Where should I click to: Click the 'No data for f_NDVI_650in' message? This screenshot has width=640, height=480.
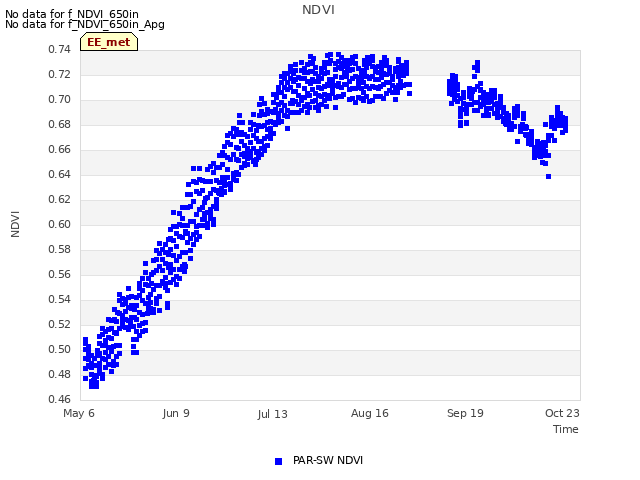click(x=72, y=14)
